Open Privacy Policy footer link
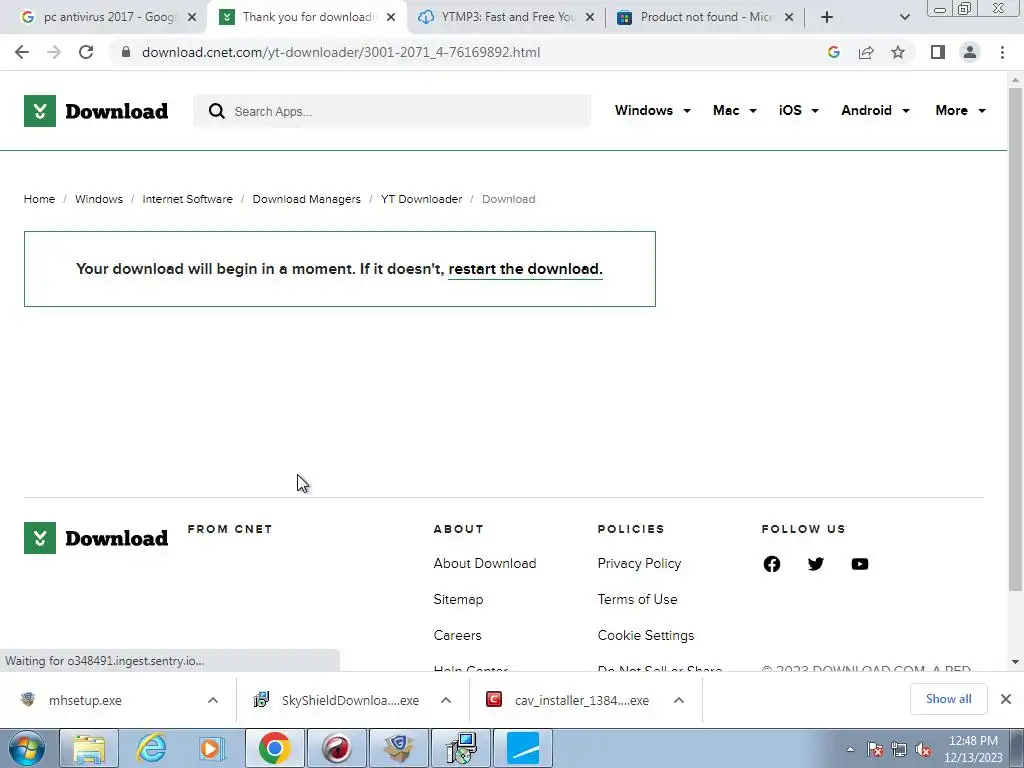Image resolution: width=1024 pixels, height=768 pixels. click(639, 563)
